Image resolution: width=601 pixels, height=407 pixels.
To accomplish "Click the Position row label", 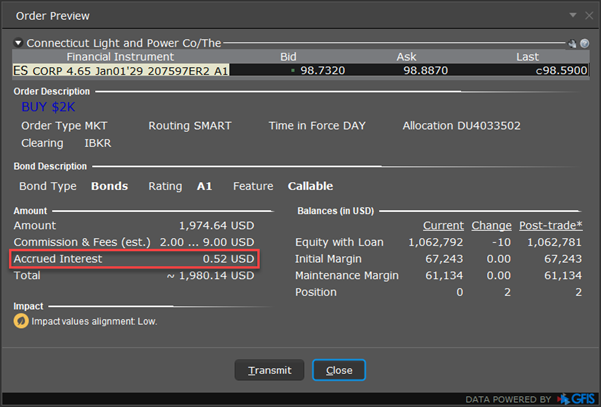I will coord(315,292).
